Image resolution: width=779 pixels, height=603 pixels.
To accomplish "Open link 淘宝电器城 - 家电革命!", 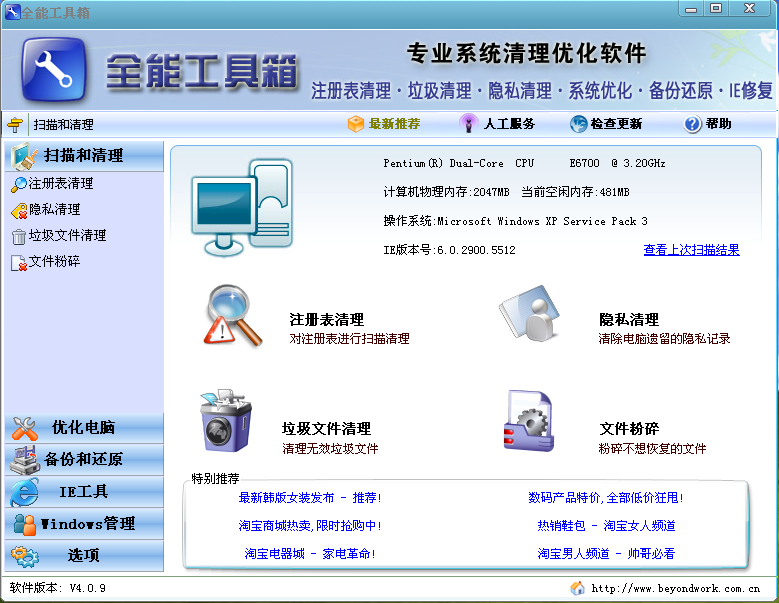I will [310, 553].
